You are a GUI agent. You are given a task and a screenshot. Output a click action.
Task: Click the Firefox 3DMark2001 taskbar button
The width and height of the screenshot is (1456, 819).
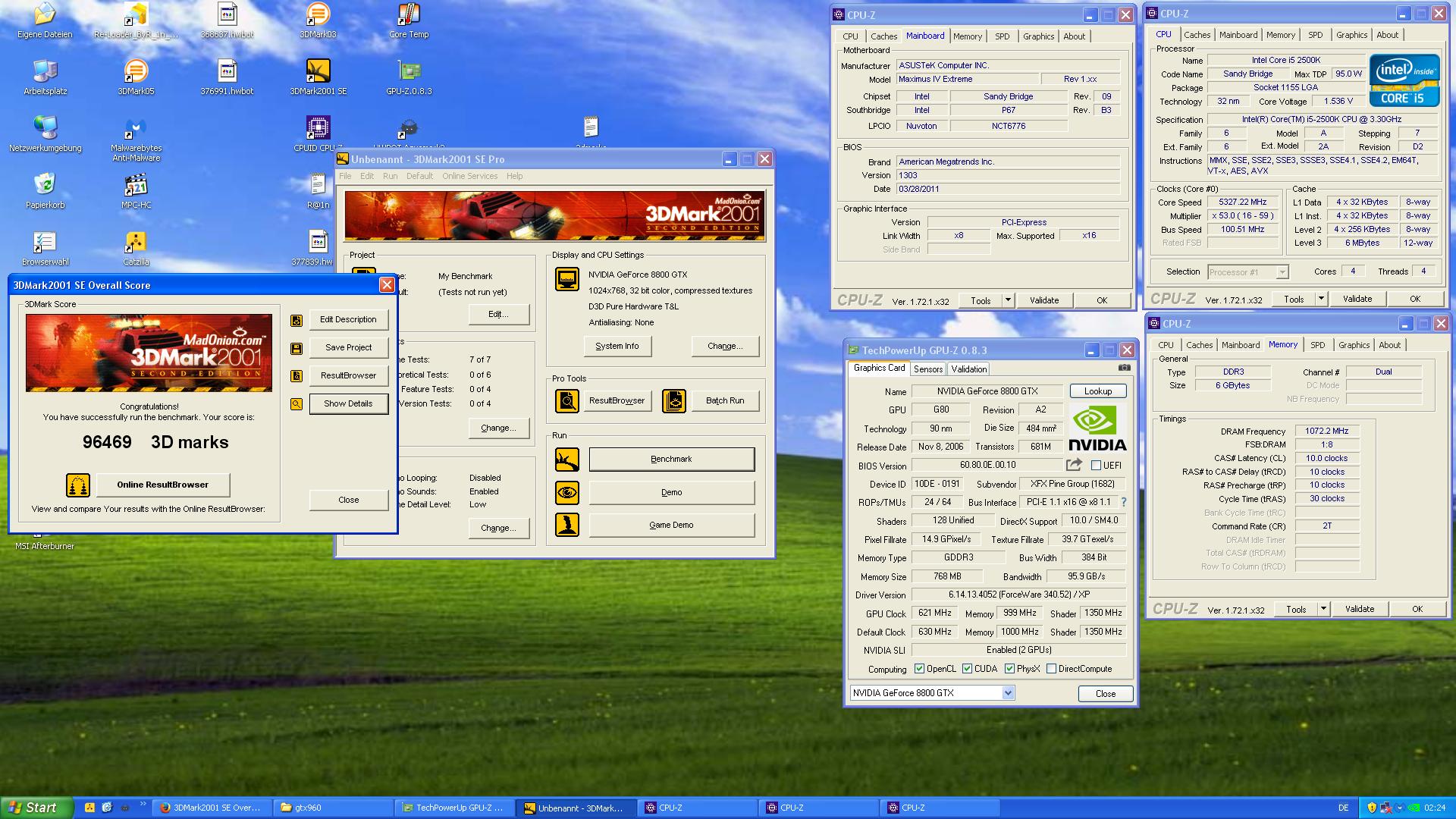(213, 808)
